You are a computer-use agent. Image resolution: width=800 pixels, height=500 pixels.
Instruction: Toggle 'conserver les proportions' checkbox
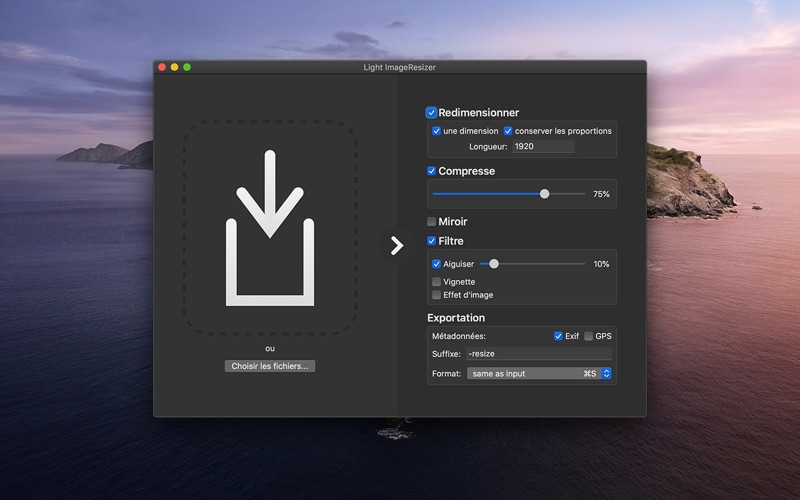508,131
